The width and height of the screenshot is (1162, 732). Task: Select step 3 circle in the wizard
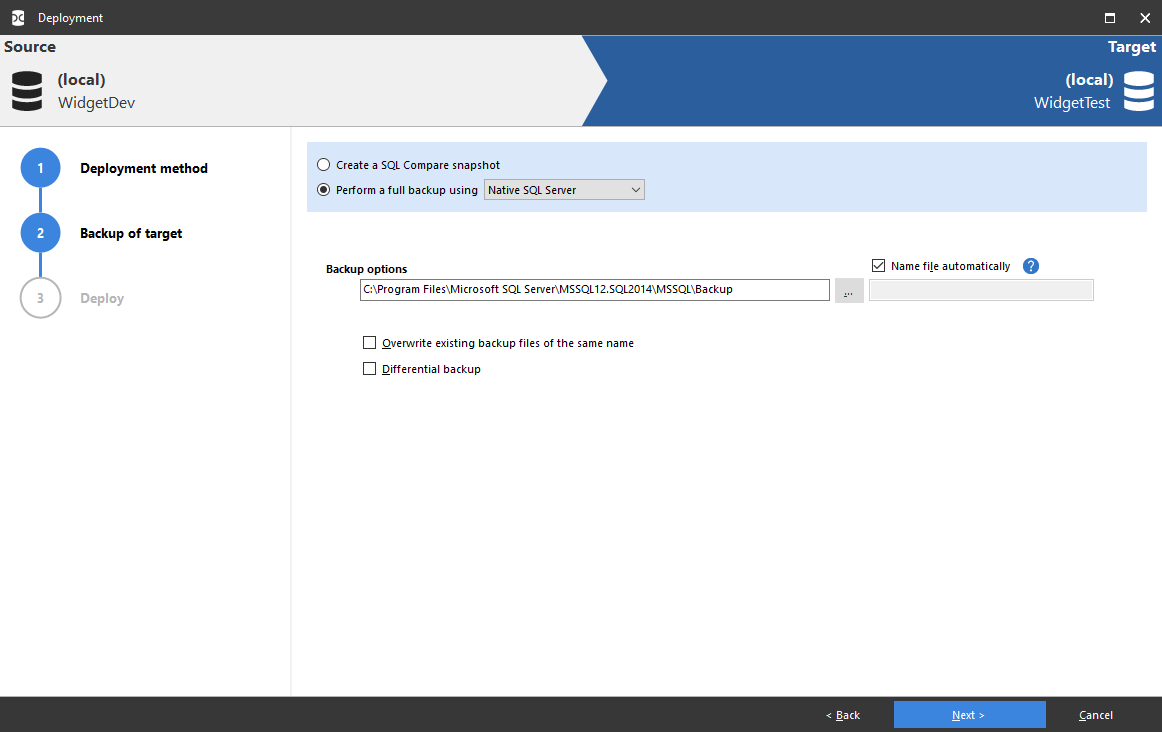(x=40, y=297)
